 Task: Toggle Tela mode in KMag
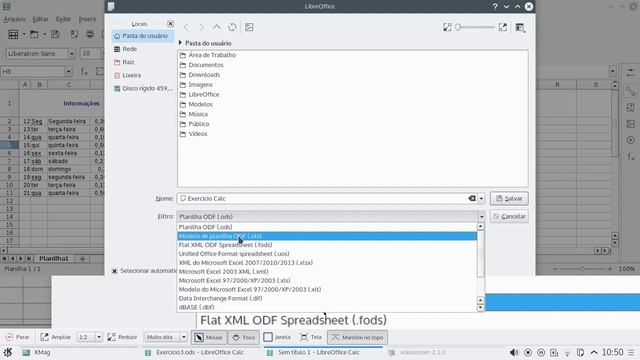(311, 337)
